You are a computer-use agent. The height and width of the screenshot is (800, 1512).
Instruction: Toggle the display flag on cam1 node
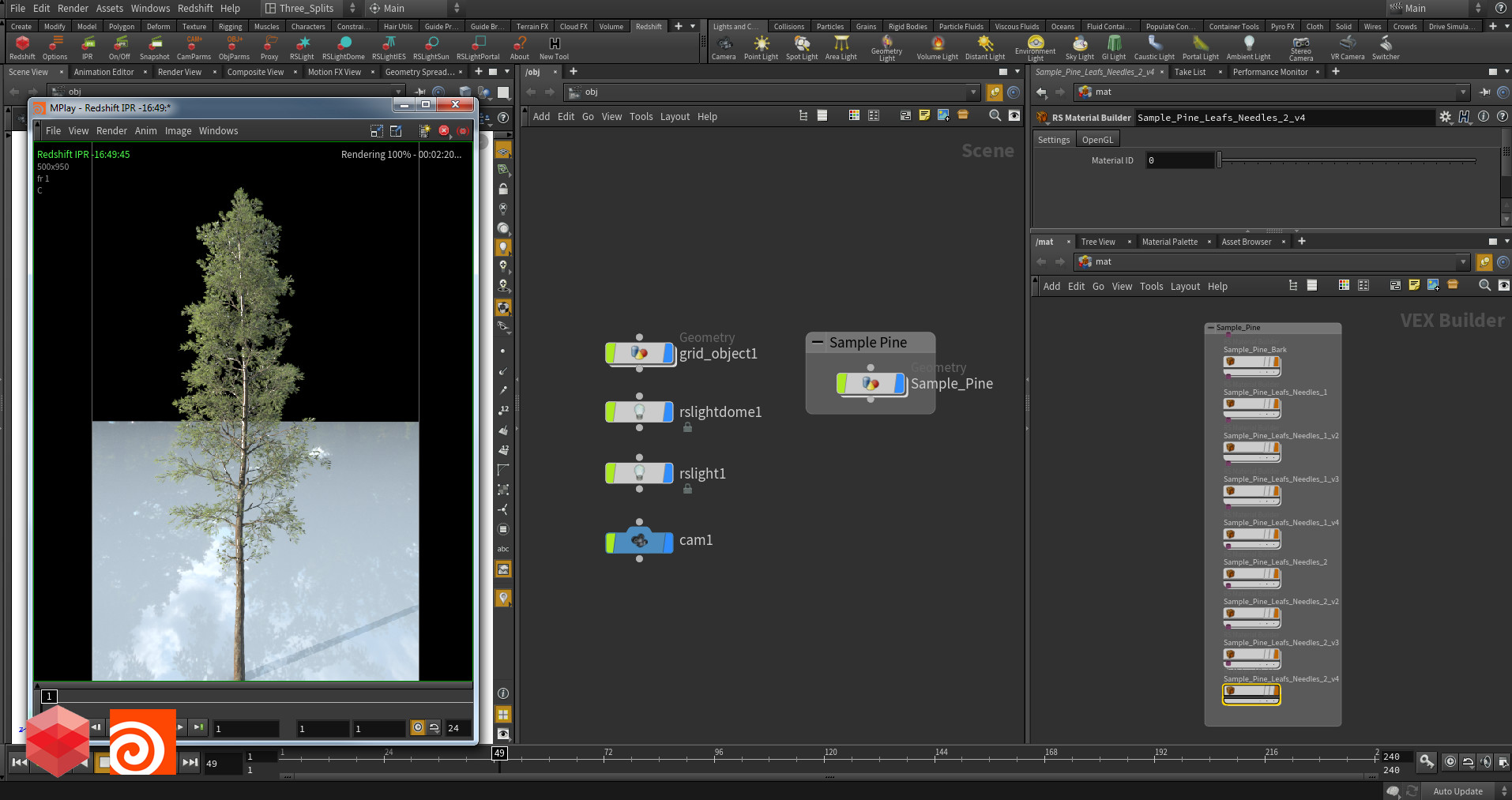pyautogui.click(x=668, y=540)
